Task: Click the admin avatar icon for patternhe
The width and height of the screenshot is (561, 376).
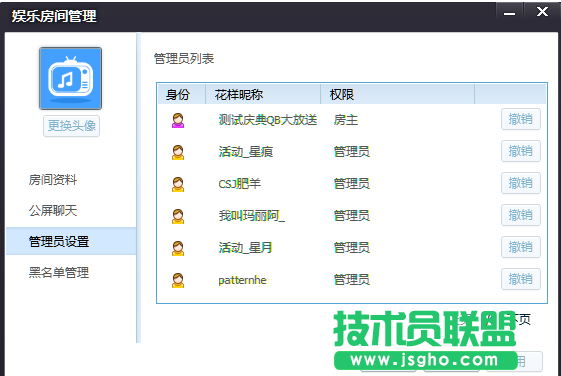Action: click(x=178, y=280)
